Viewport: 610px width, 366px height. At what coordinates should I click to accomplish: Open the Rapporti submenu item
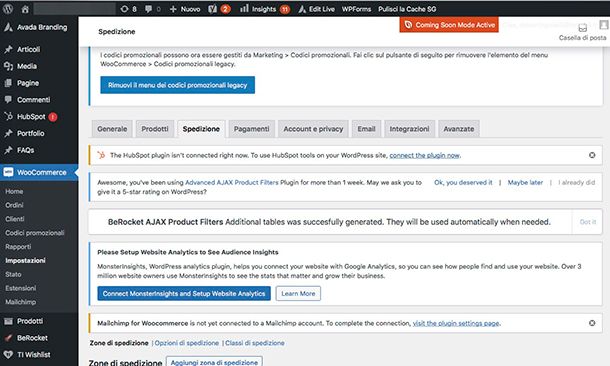[x=18, y=247]
